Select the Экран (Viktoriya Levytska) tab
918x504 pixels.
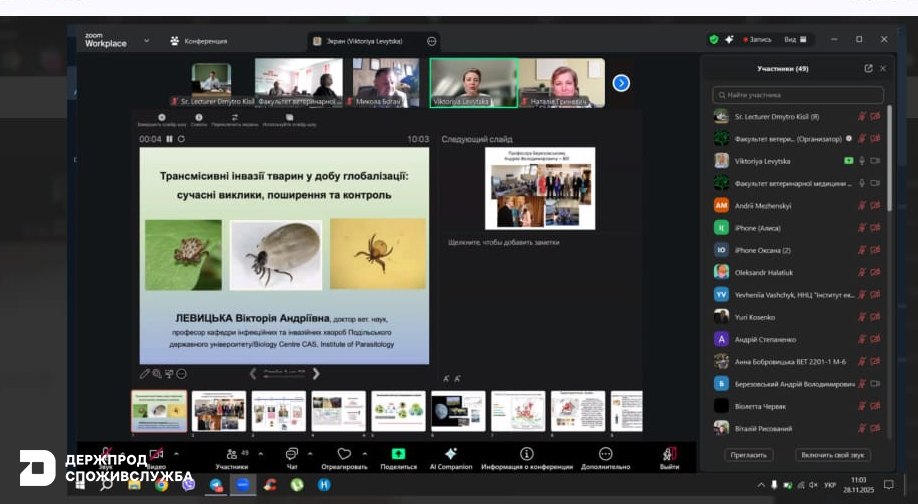[366, 41]
